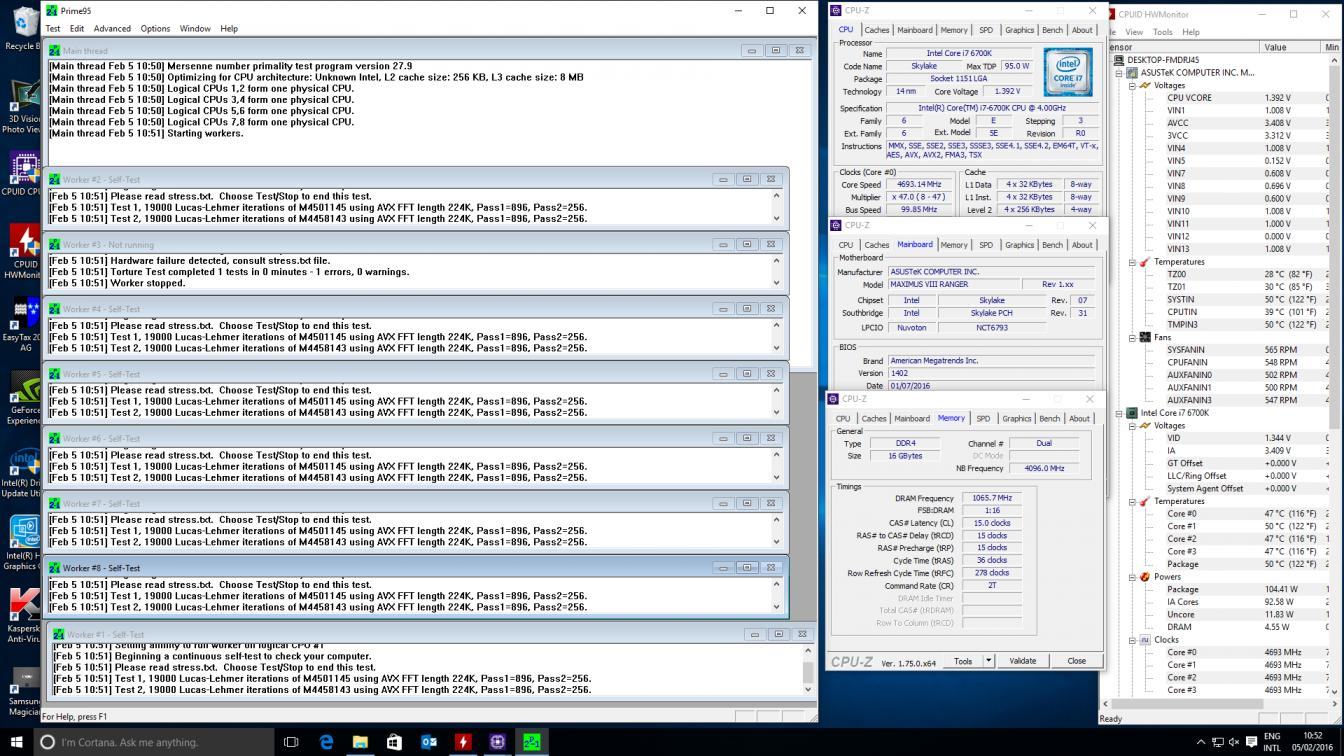Select the Kaspersky Anti-Virus desktop icon

coord(24,615)
